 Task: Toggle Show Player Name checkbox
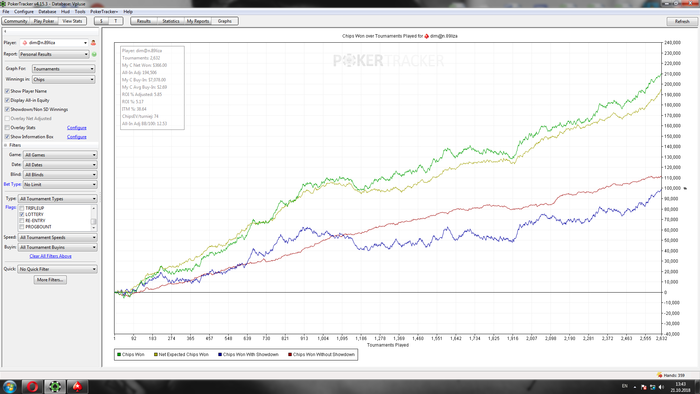pos(7,91)
